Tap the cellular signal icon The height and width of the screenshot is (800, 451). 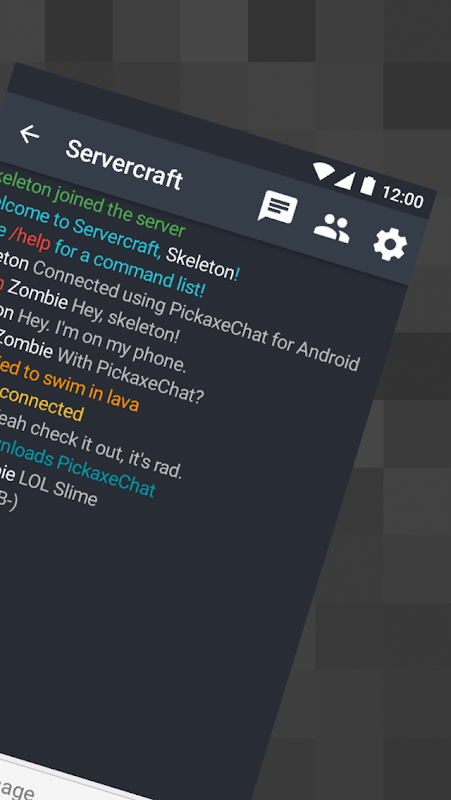tap(345, 180)
